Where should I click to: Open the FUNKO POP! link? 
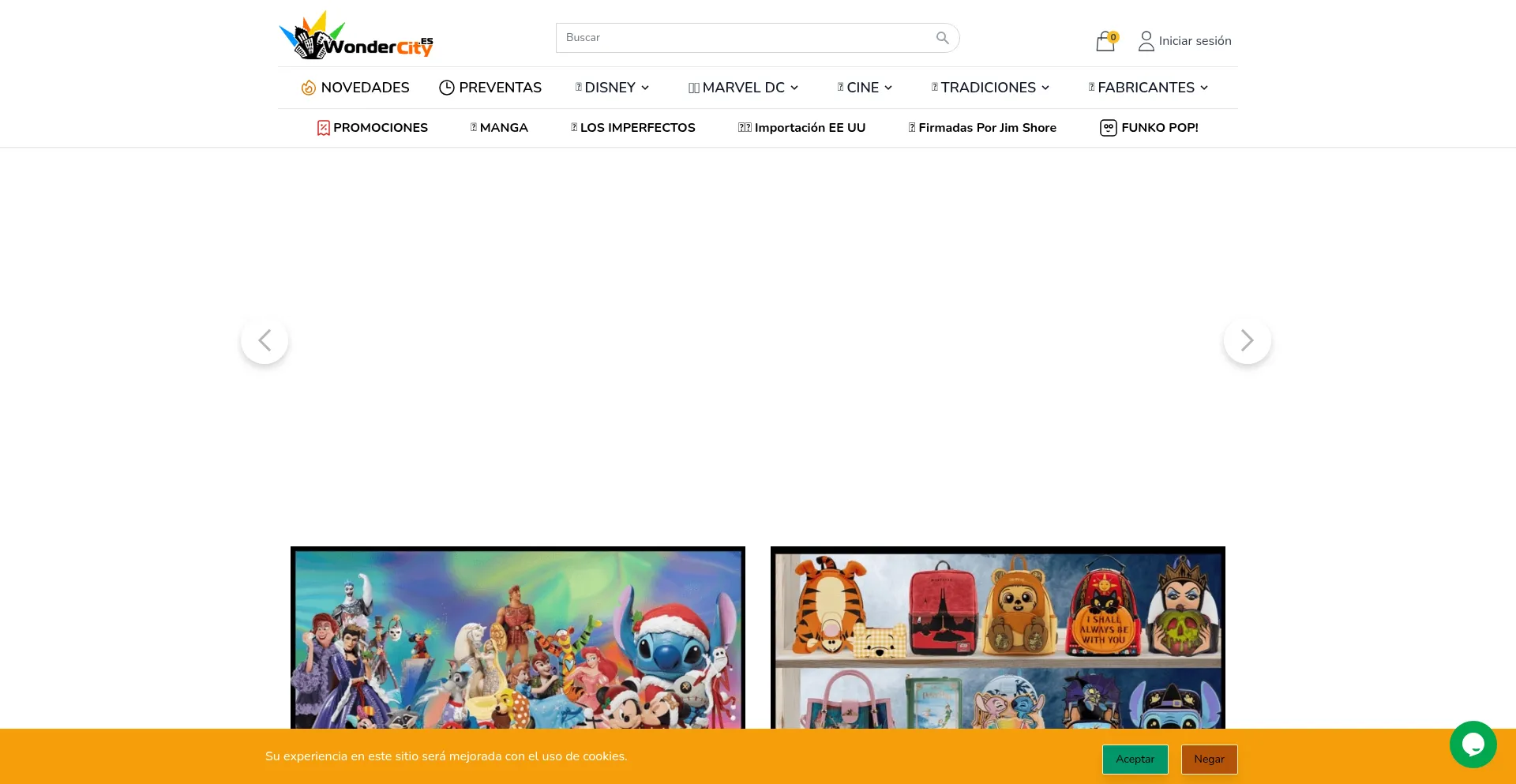click(1150, 128)
